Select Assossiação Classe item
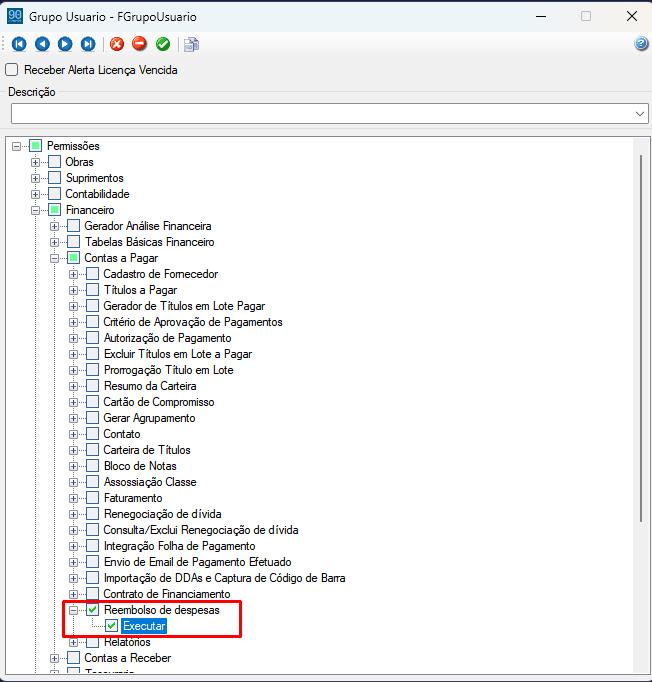This screenshot has width=652, height=682. 150,482
